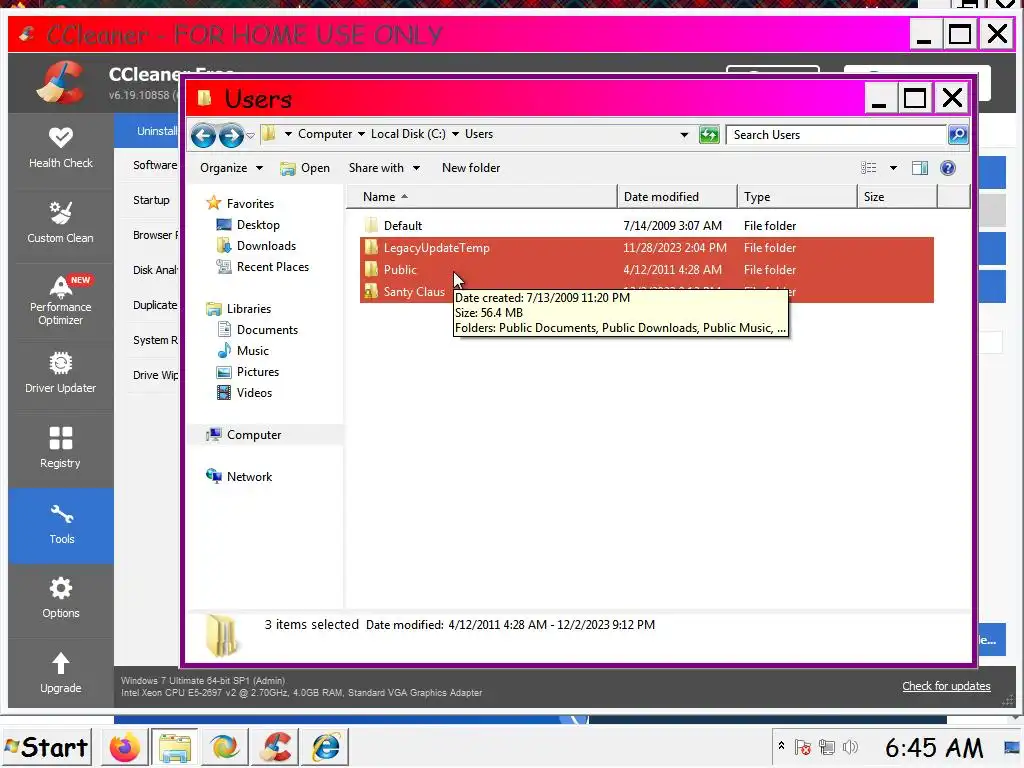Select Tools section in CCleaner
1024x768 pixels.
click(x=61, y=525)
